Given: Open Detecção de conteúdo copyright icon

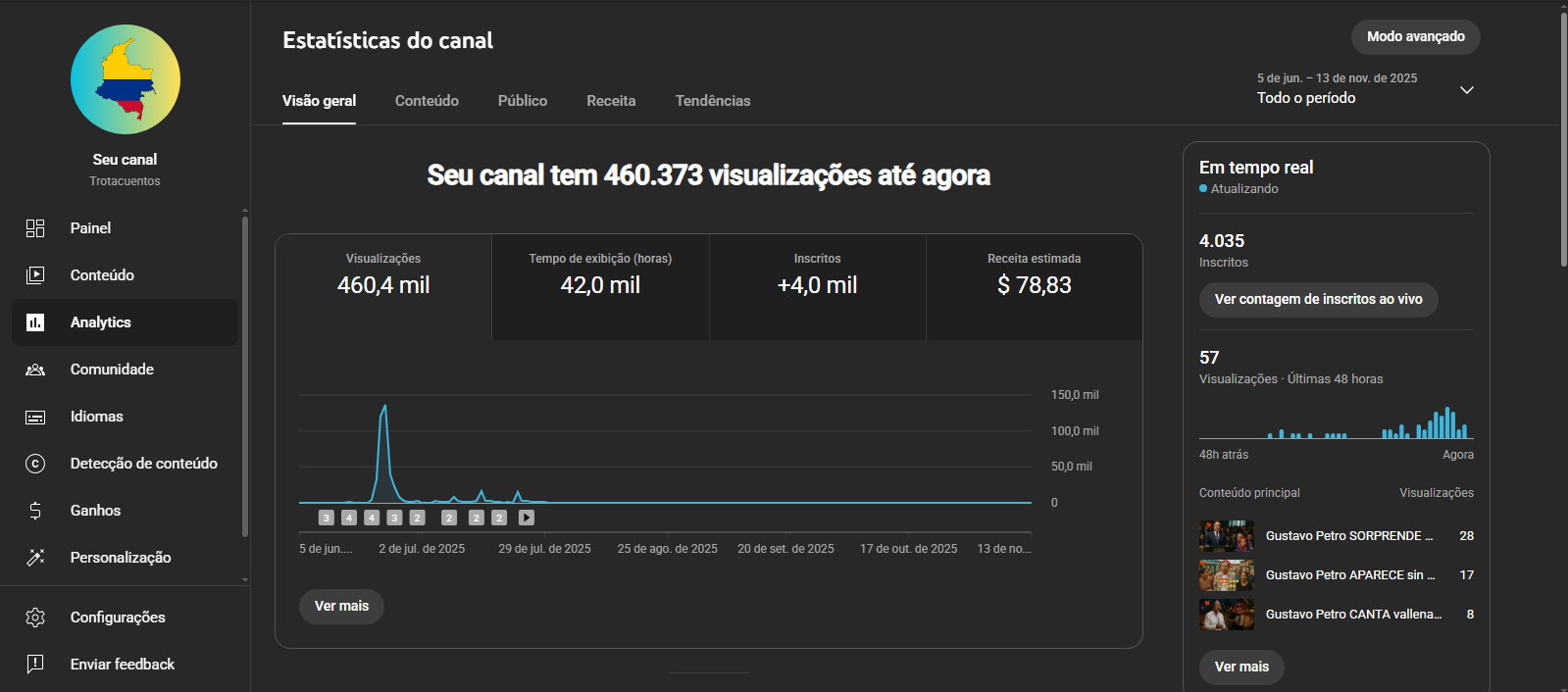Looking at the screenshot, I should pos(35,464).
